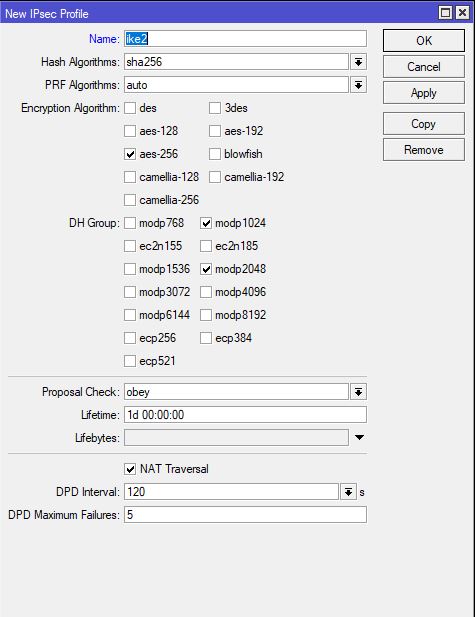The height and width of the screenshot is (617, 475).
Task: Enable the modp768 DH group
Action: click(130, 223)
